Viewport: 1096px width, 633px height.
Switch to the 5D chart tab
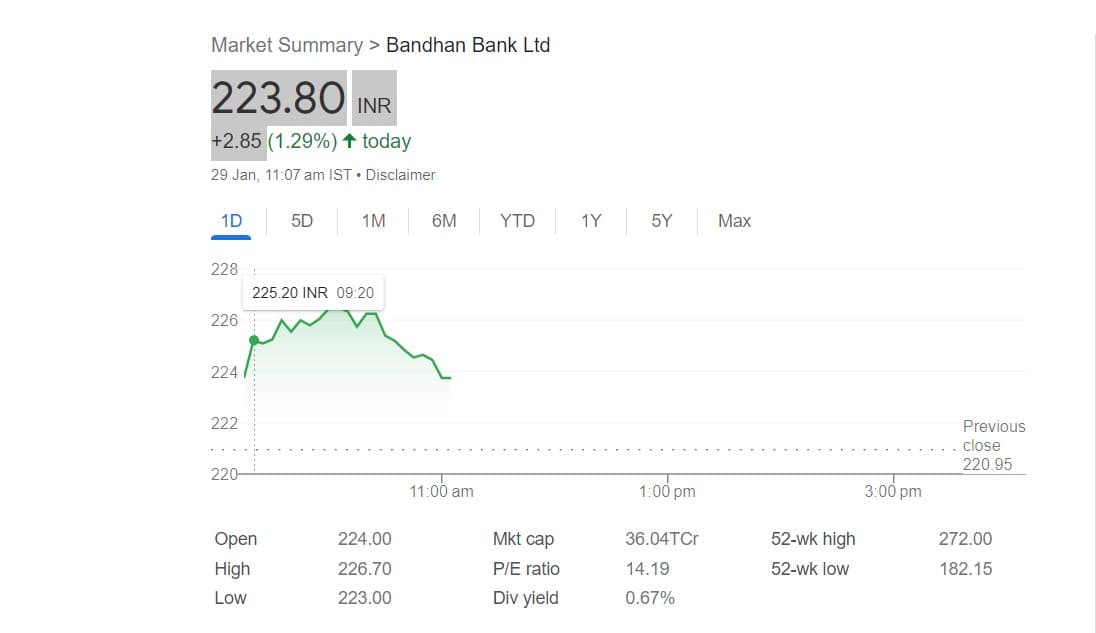point(302,221)
